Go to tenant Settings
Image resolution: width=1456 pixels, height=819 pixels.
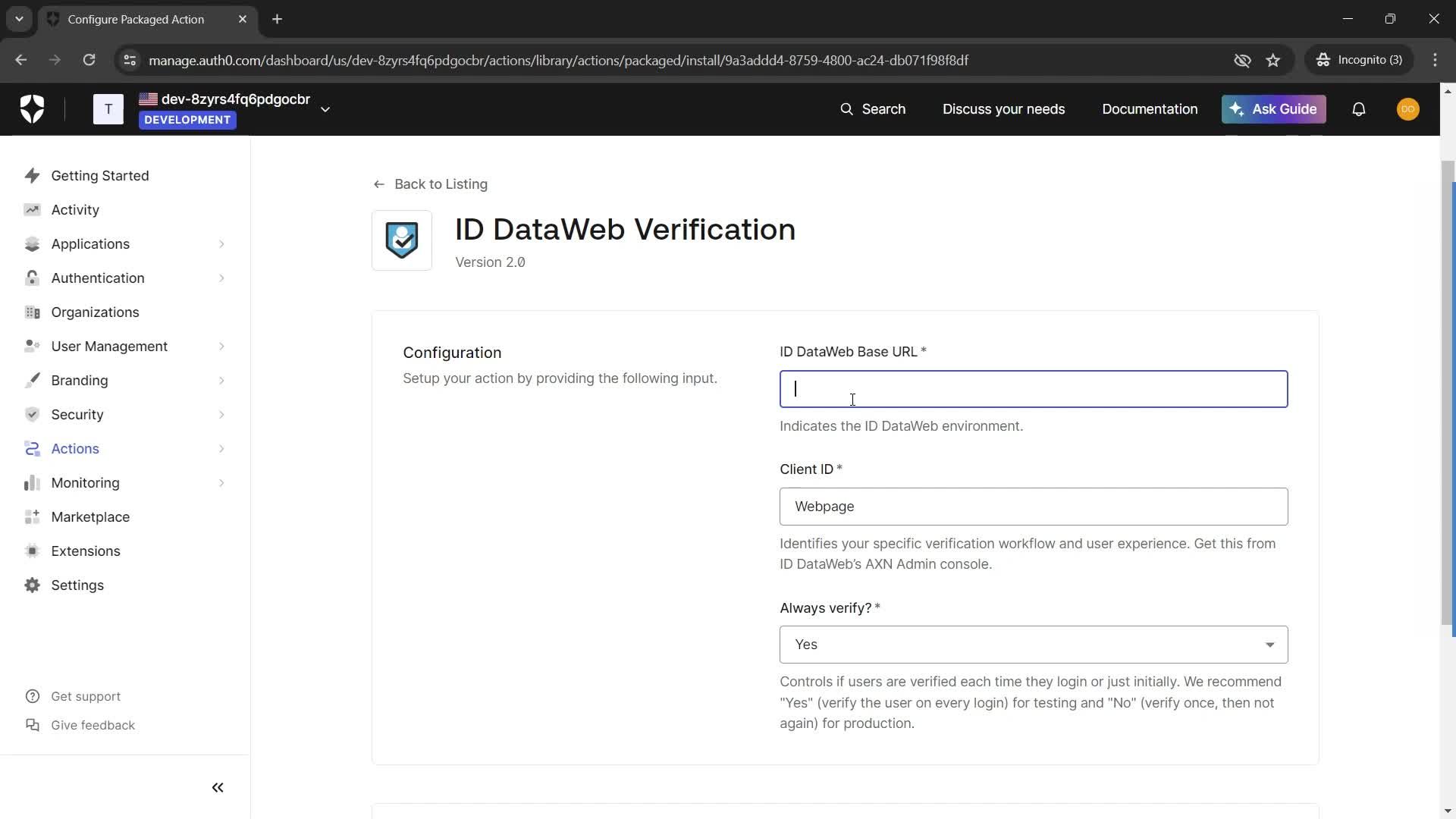point(77,585)
